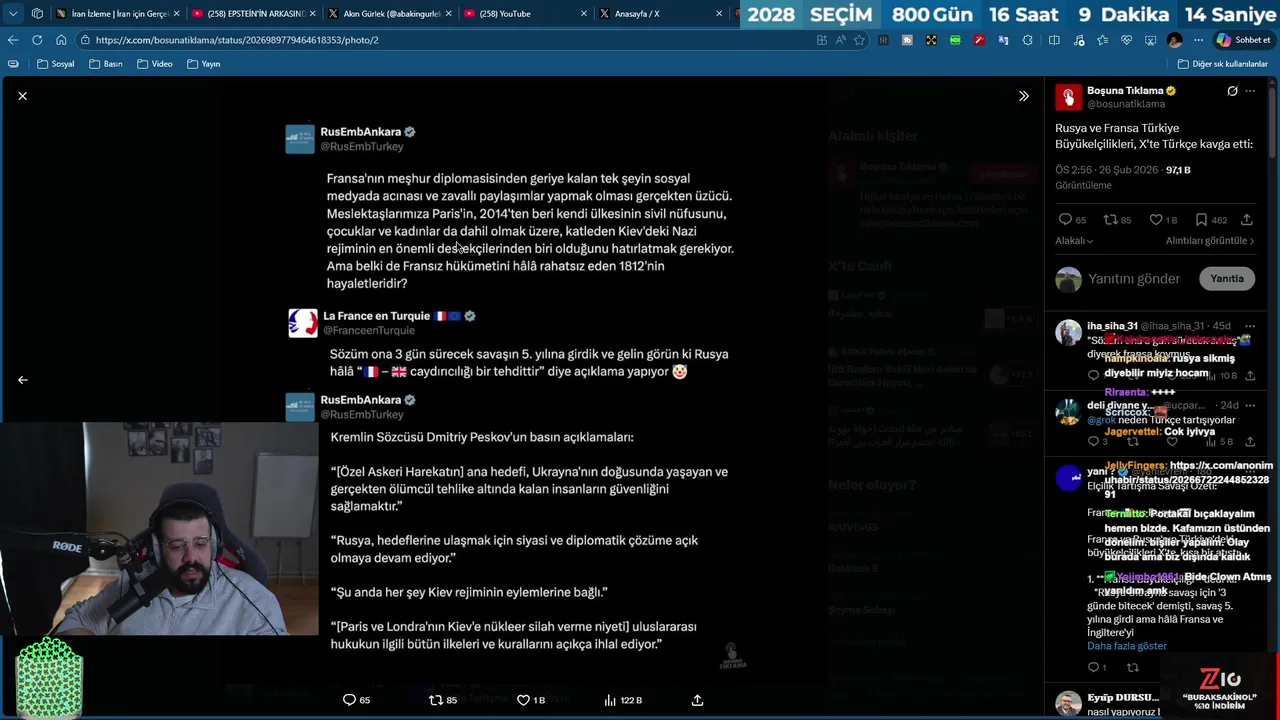Screen dimensions: 1280x720
Task: Collapse the side panel with the double chevron
Action: click(1023, 96)
